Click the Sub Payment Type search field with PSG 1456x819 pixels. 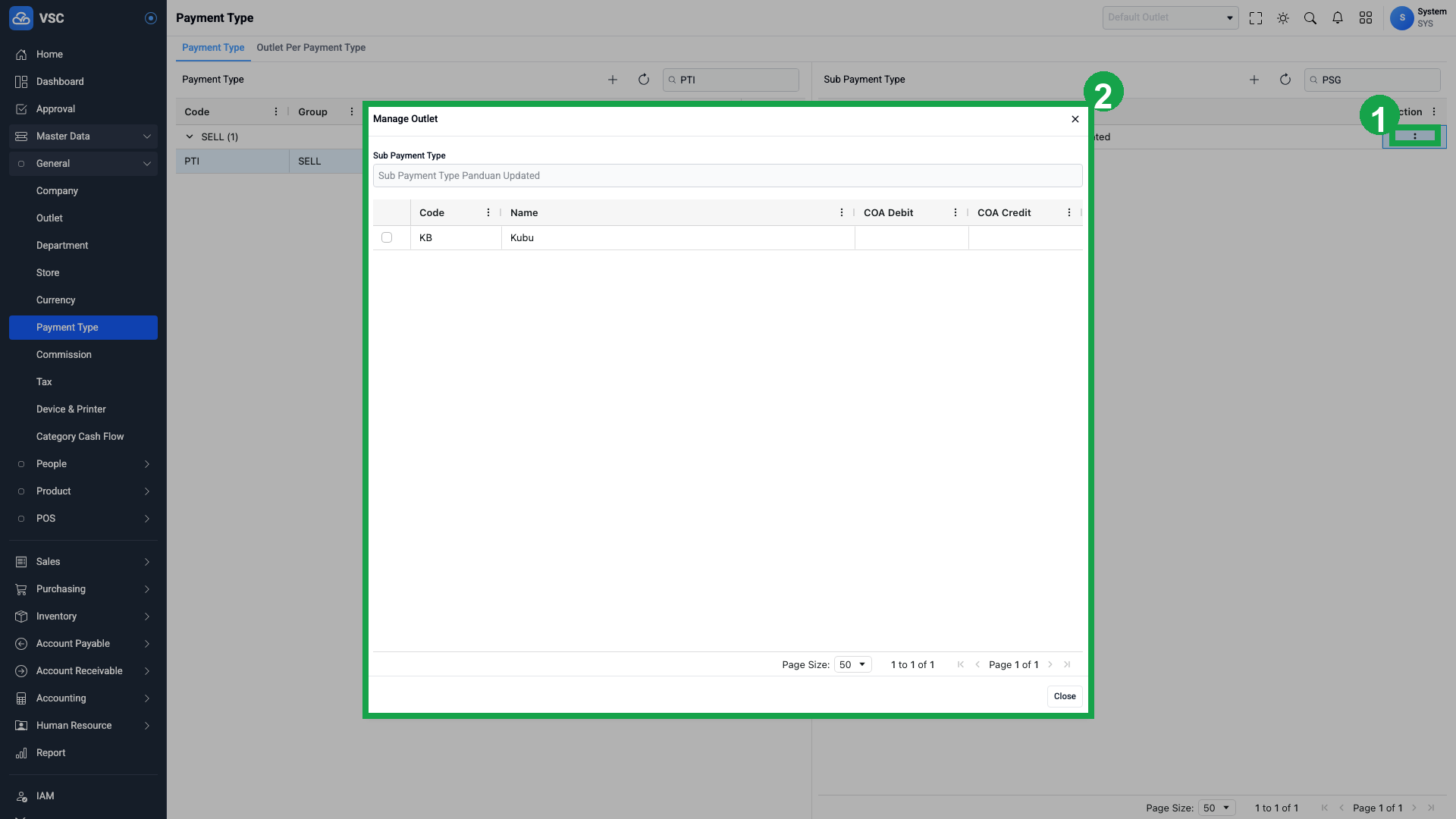click(x=1373, y=80)
